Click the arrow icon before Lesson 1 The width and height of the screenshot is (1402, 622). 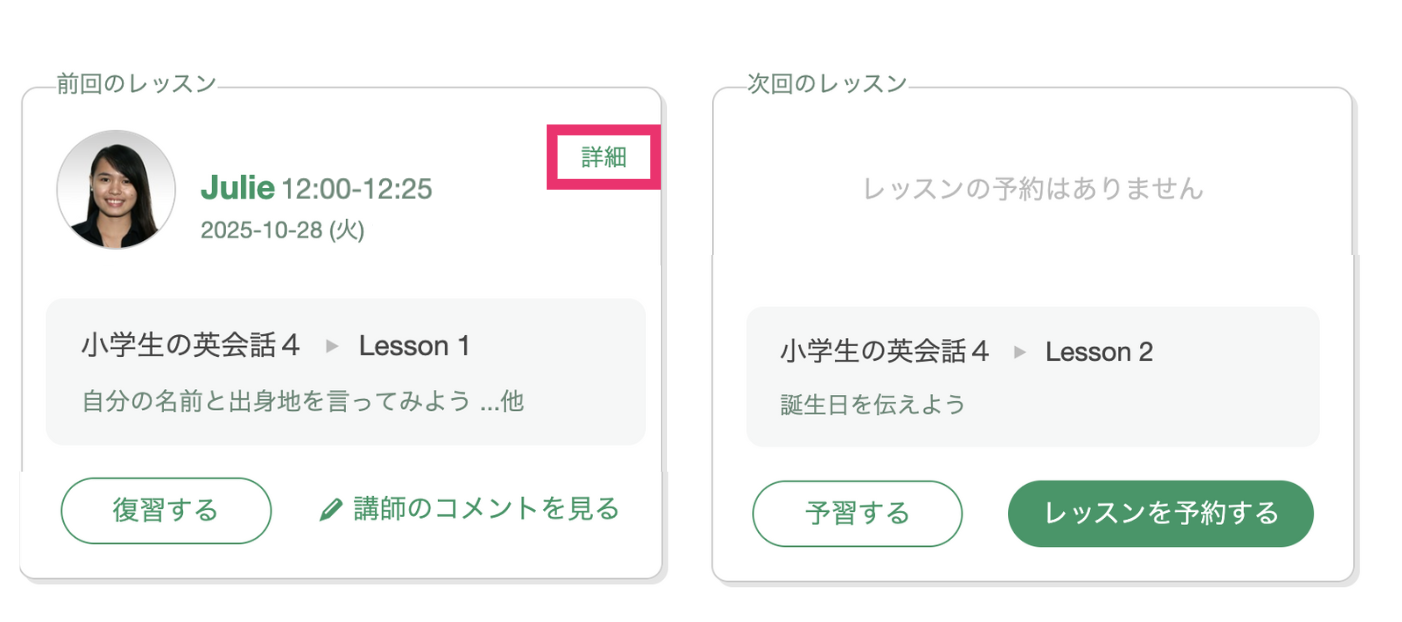coord(333,347)
